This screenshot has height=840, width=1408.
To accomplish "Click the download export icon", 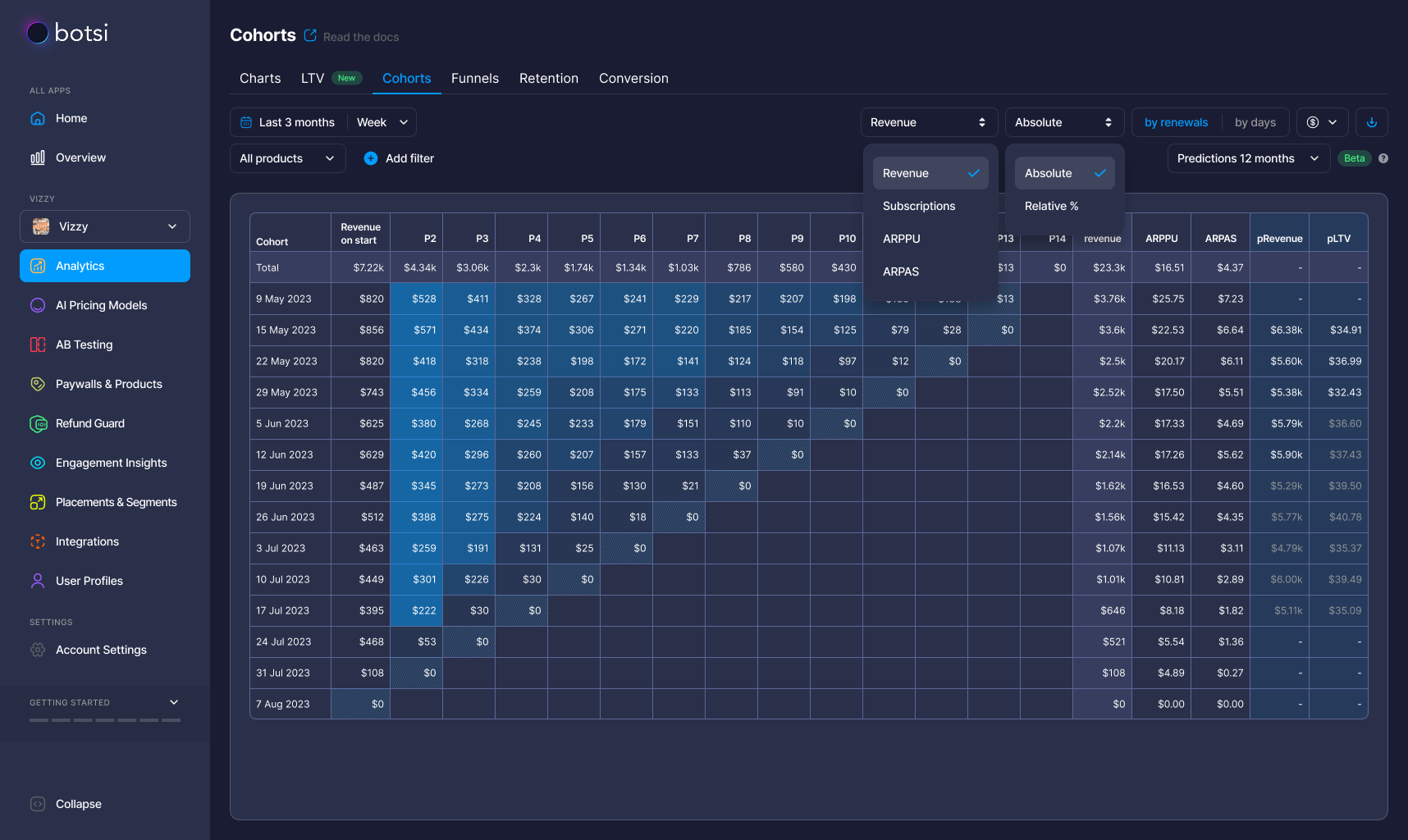I will coord(1371,122).
